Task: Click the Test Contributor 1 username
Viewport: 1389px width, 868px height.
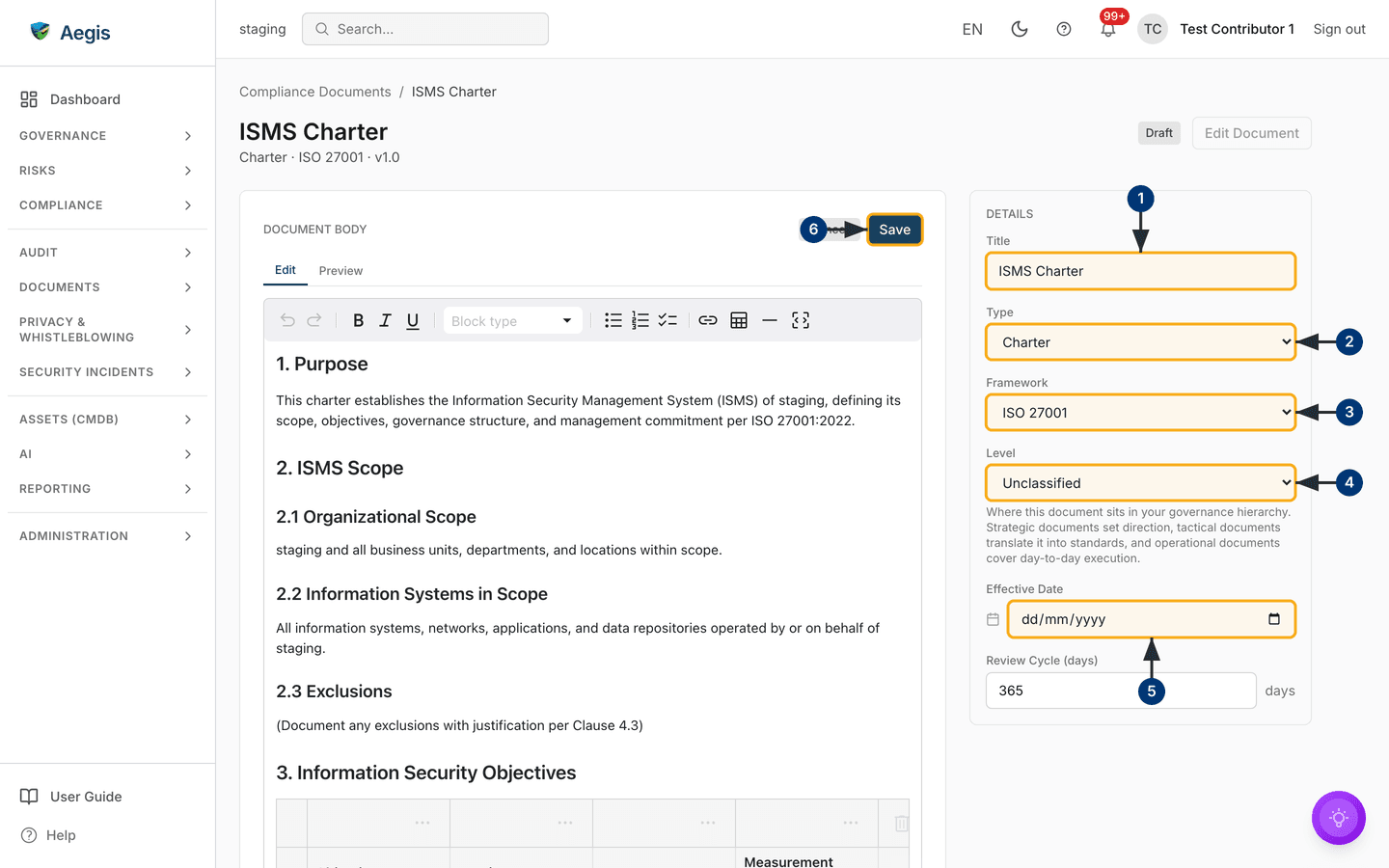Action: point(1237,29)
